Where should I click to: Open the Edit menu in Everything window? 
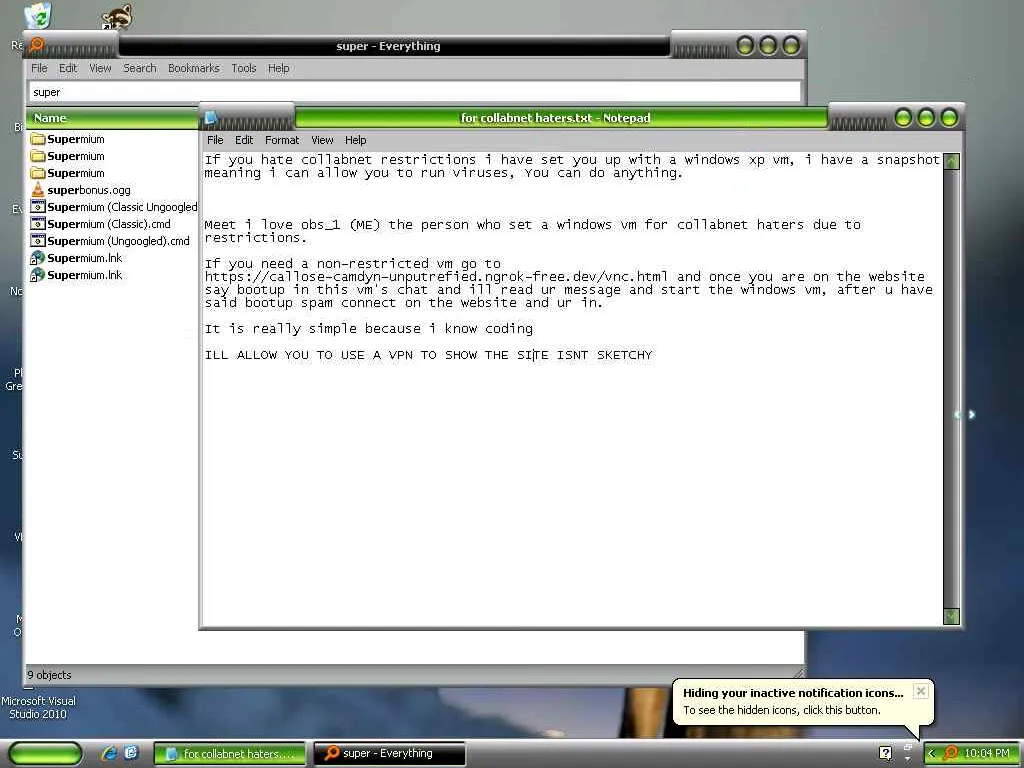tap(68, 68)
